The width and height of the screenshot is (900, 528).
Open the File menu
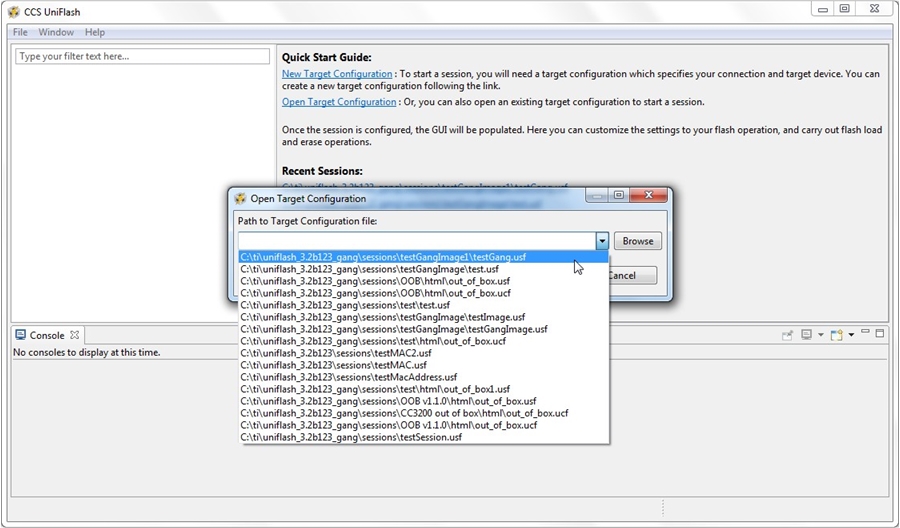20,32
